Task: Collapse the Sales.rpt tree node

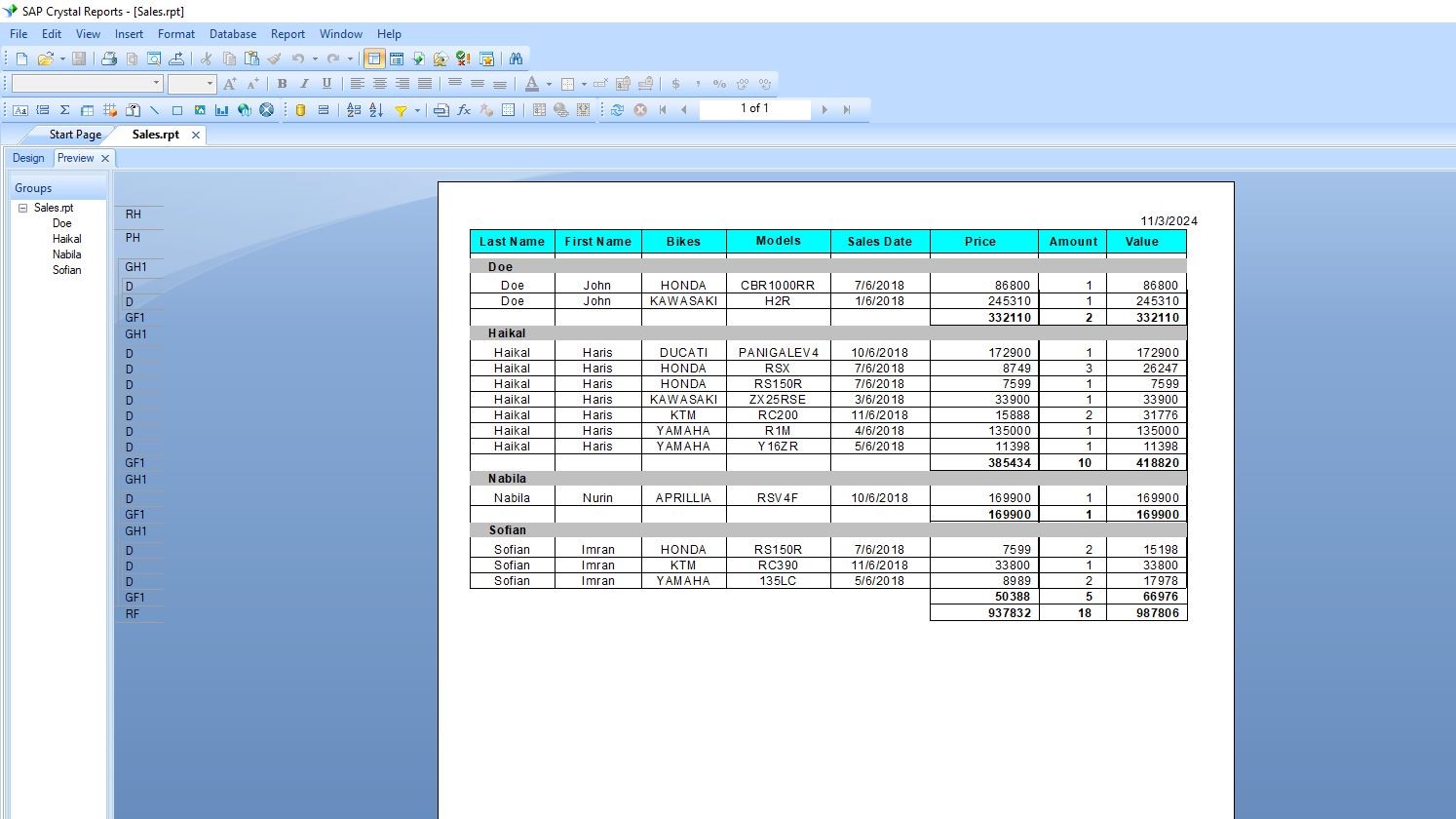Action: point(22,208)
